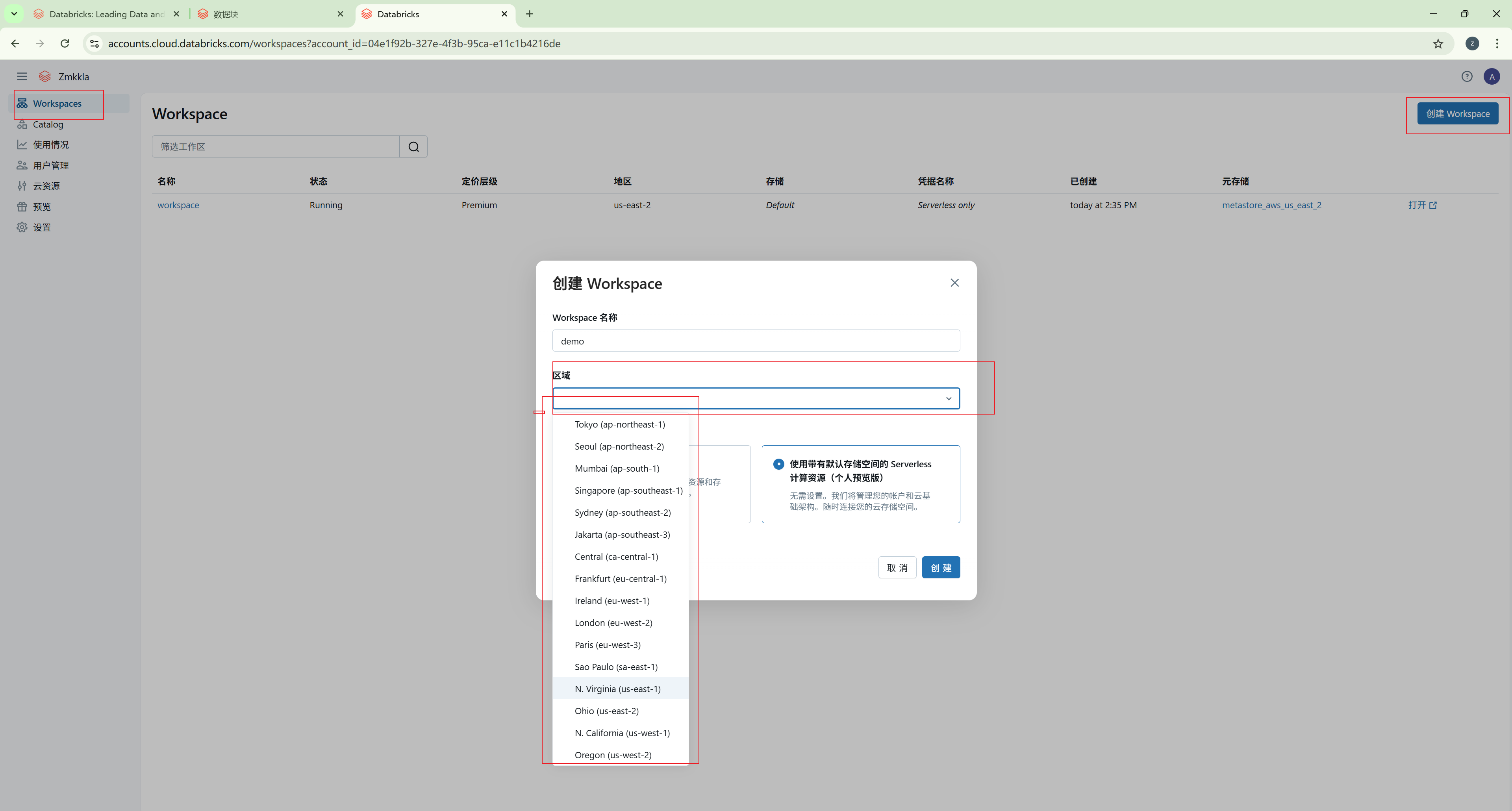The width and height of the screenshot is (1512, 811).
Task: Select the Serverless 计算资源 radio option
Action: pyautogui.click(x=778, y=464)
